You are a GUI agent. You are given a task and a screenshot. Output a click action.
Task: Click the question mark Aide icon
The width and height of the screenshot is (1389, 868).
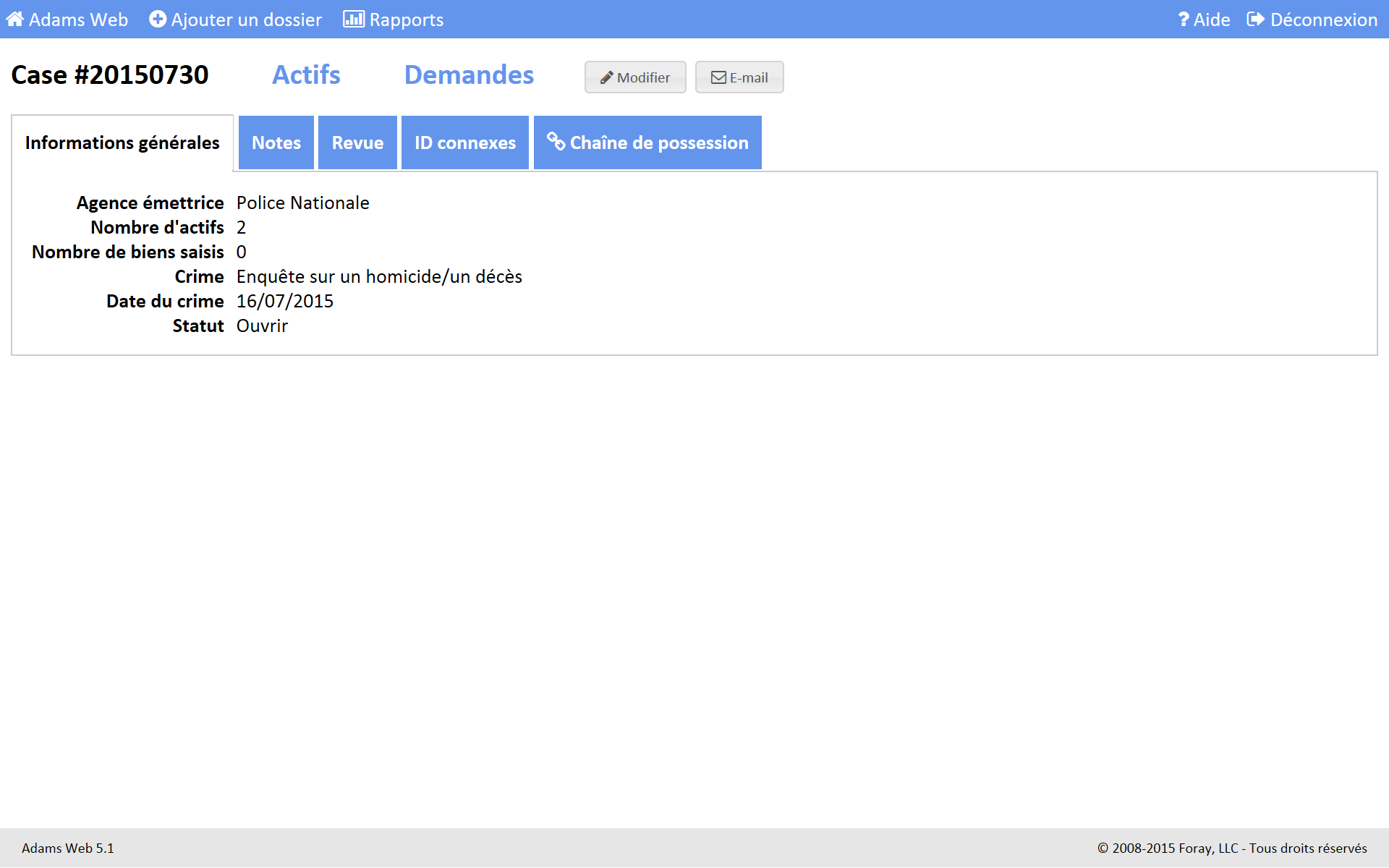1183,20
